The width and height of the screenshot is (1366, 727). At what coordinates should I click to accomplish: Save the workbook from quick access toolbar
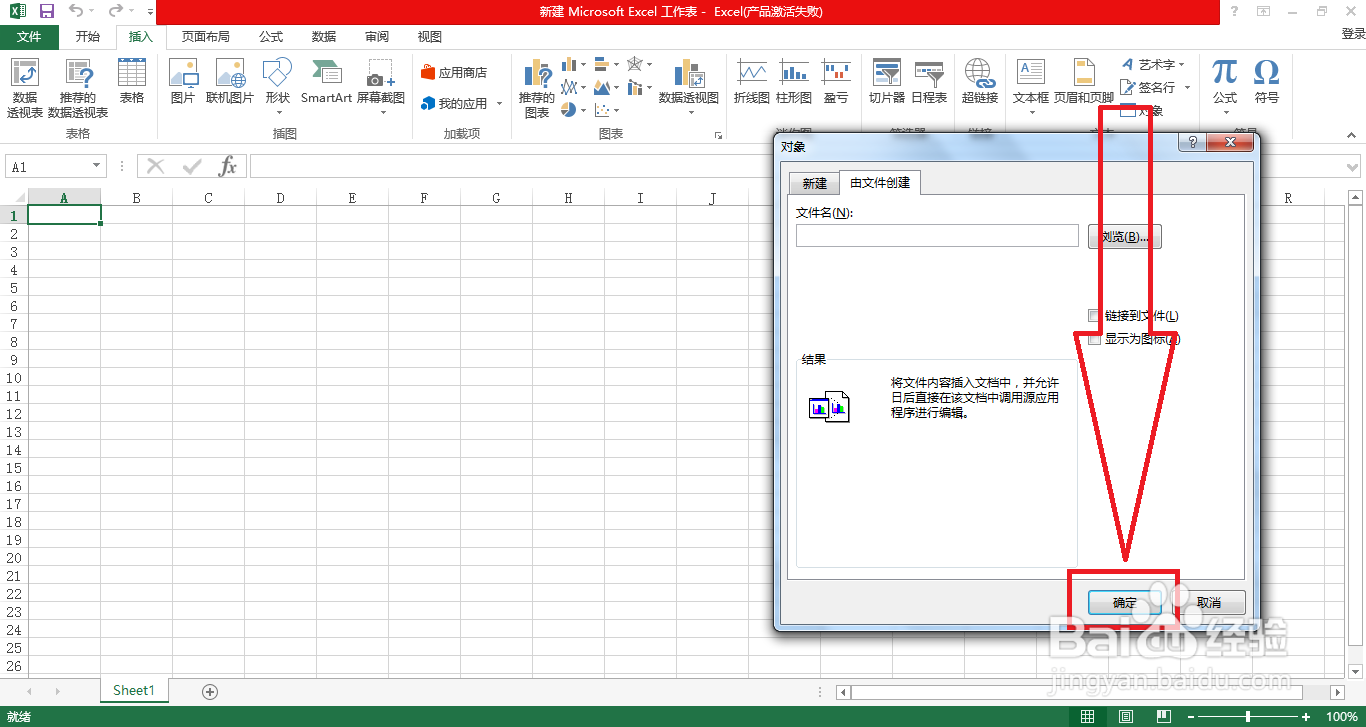point(46,11)
